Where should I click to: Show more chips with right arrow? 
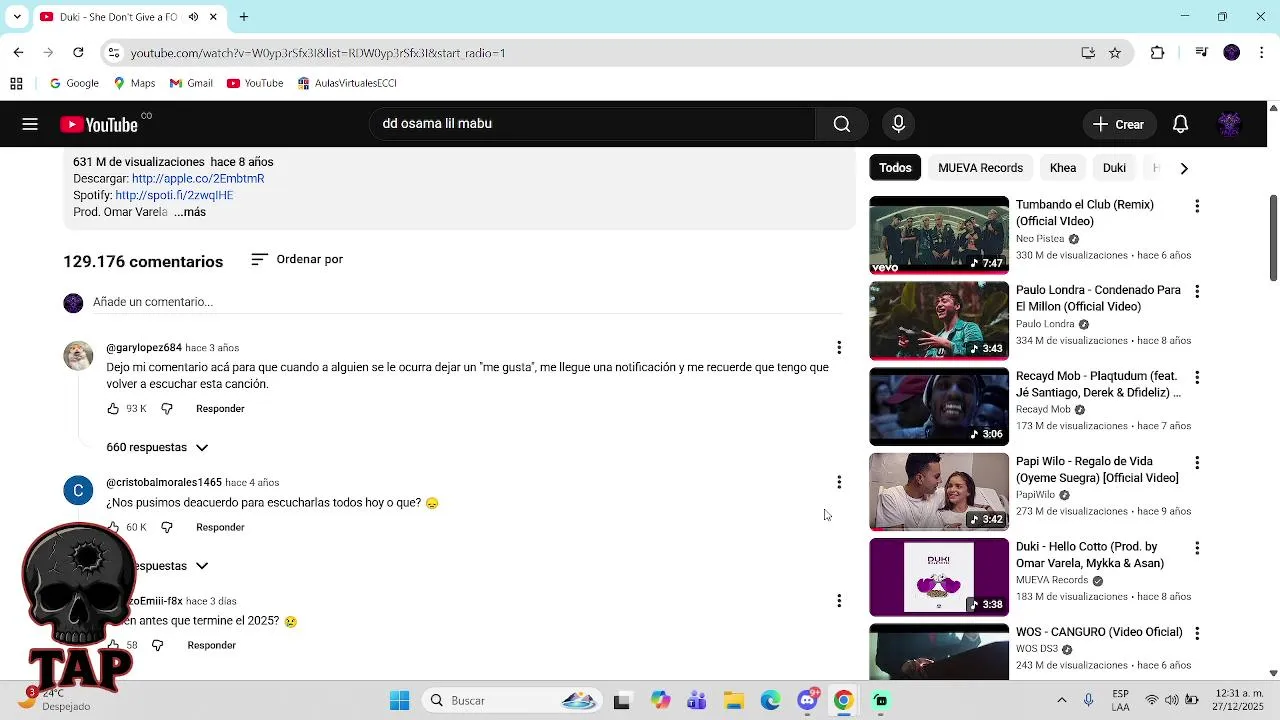click(x=1184, y=168)
